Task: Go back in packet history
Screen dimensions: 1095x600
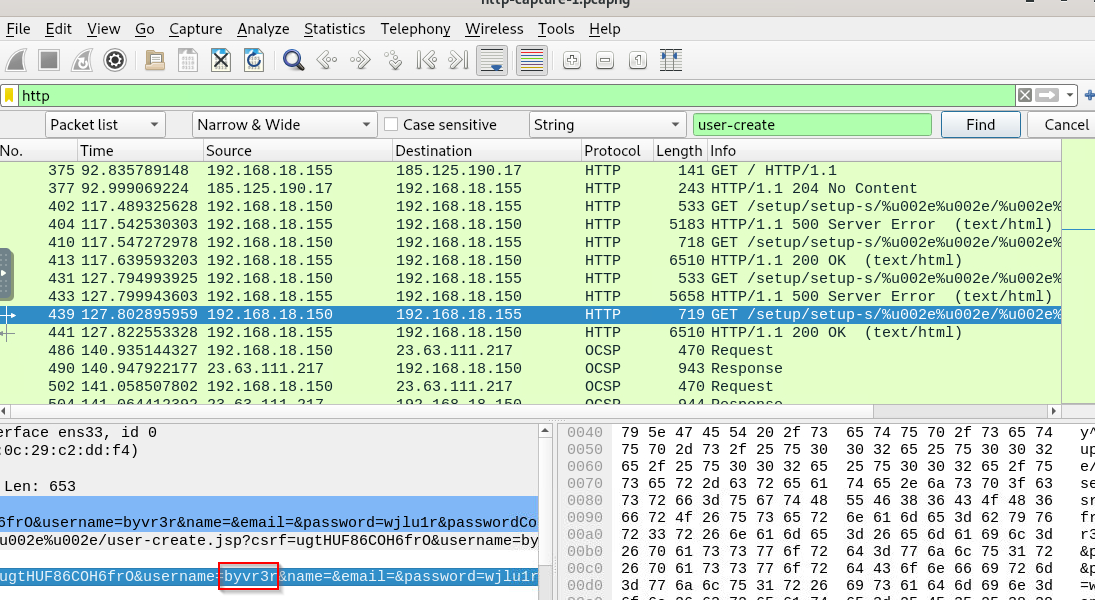Action: coord(326,61)
